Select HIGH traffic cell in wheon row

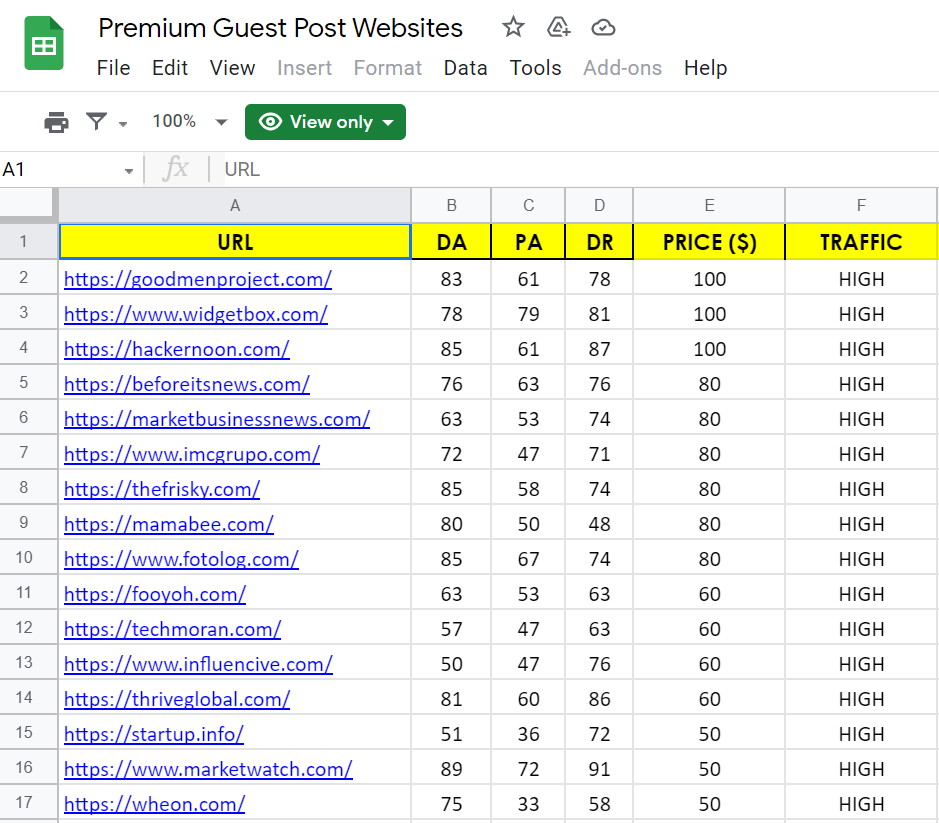pos(861,804)
